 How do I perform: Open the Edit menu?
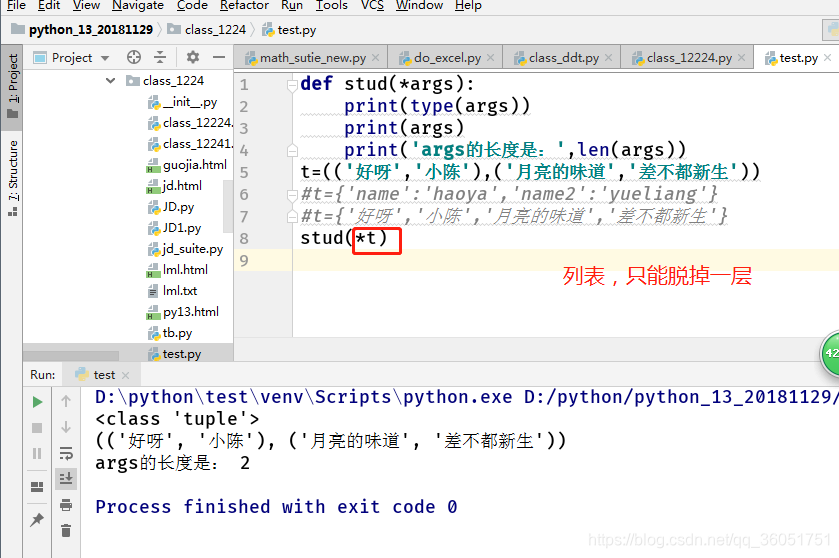(49, 5)
